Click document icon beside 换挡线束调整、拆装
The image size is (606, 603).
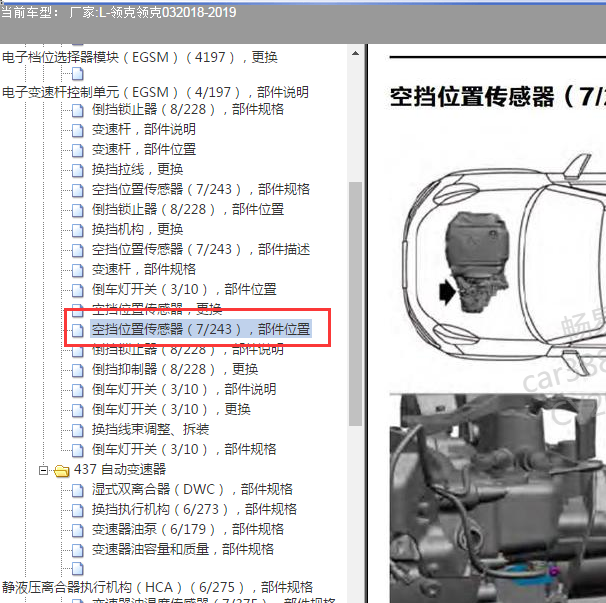tap(78, 431)
